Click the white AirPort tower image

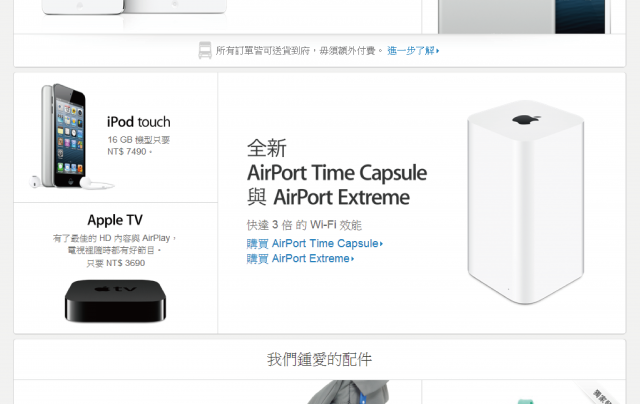point(526,202)
